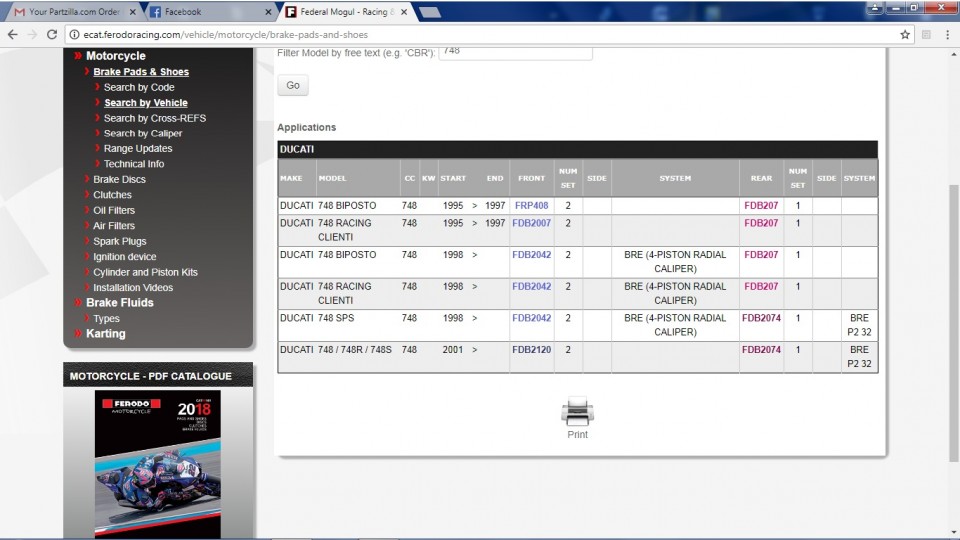Open Spark Plugs category
Viewport: 960px width, 540px height.
(x=119, y=241)
